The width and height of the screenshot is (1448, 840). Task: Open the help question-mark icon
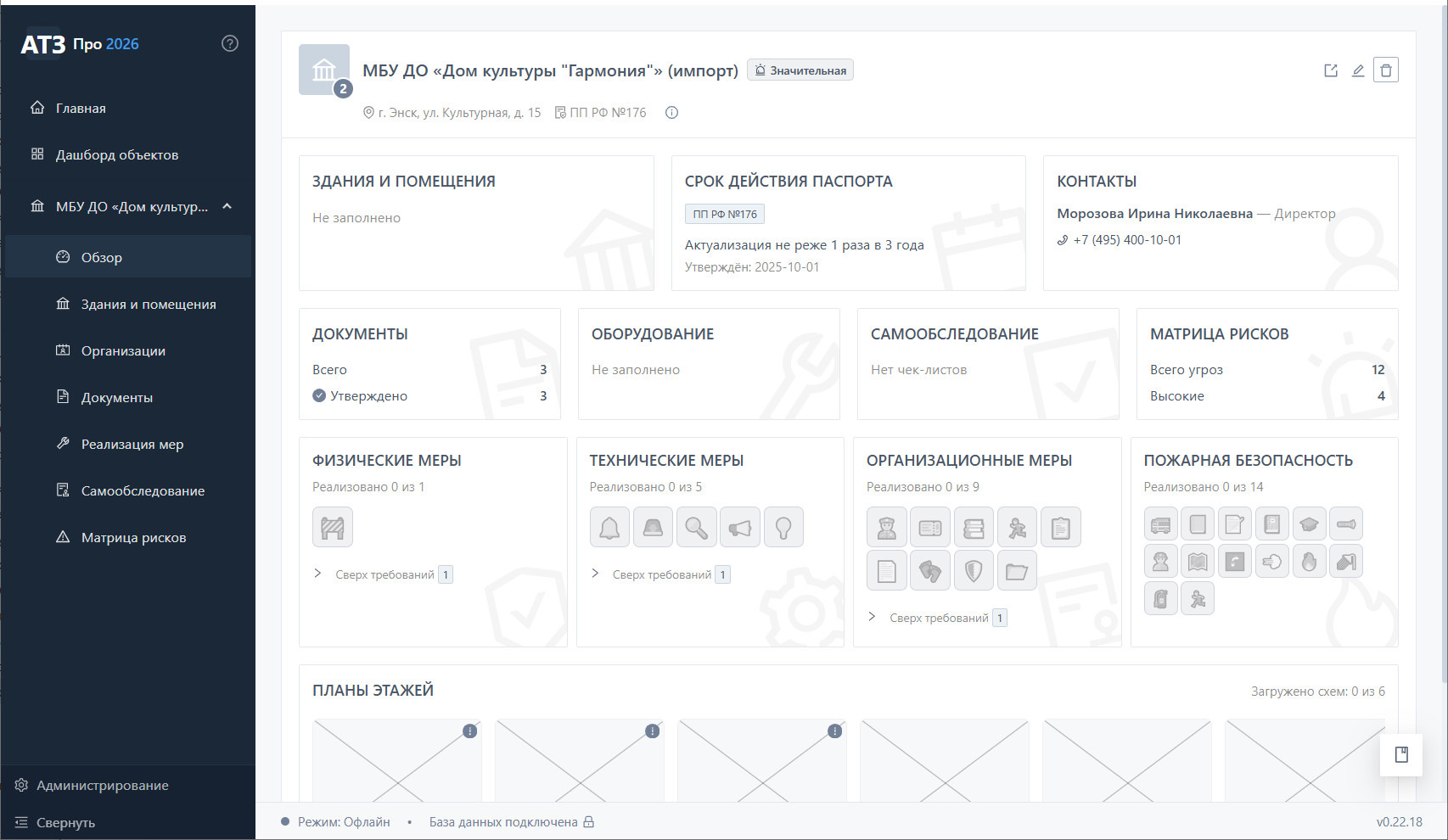point(230,44)
